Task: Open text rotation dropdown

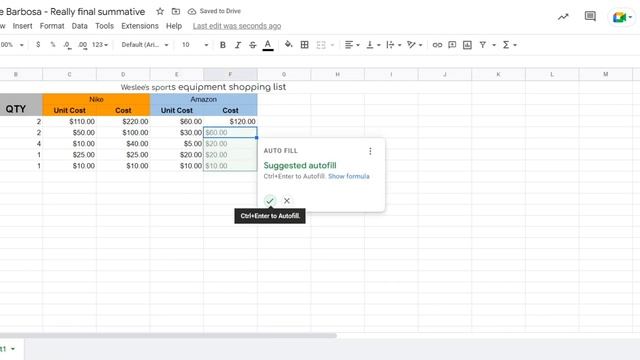Action: 415,45
